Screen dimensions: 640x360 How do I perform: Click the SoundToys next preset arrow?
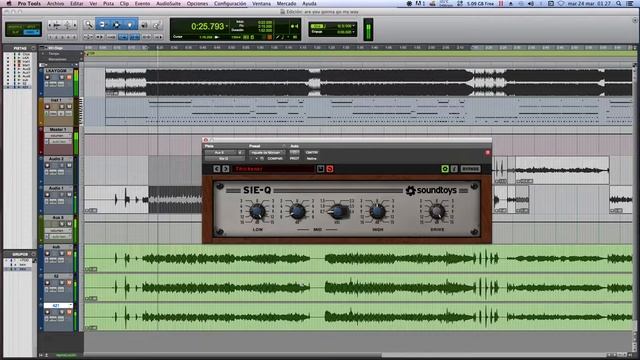(x=226, y=169)
